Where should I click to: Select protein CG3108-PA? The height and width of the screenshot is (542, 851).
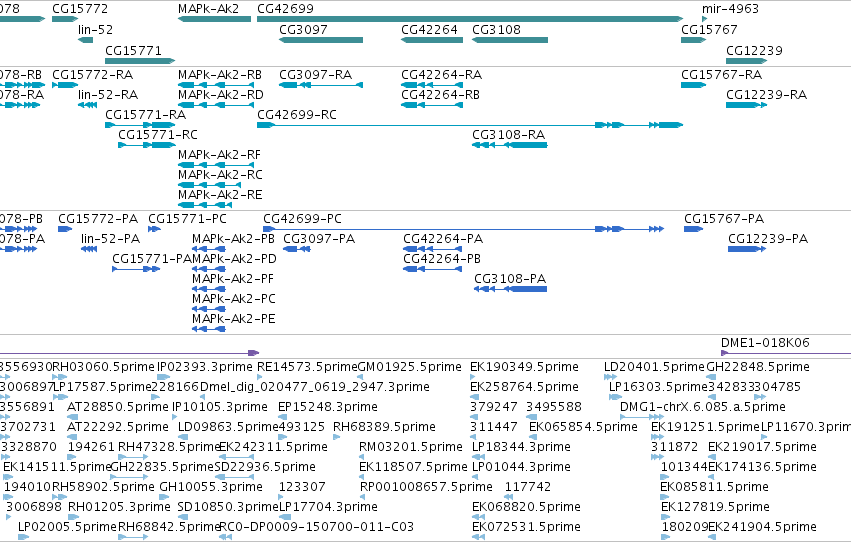click(x=510, y=289)
